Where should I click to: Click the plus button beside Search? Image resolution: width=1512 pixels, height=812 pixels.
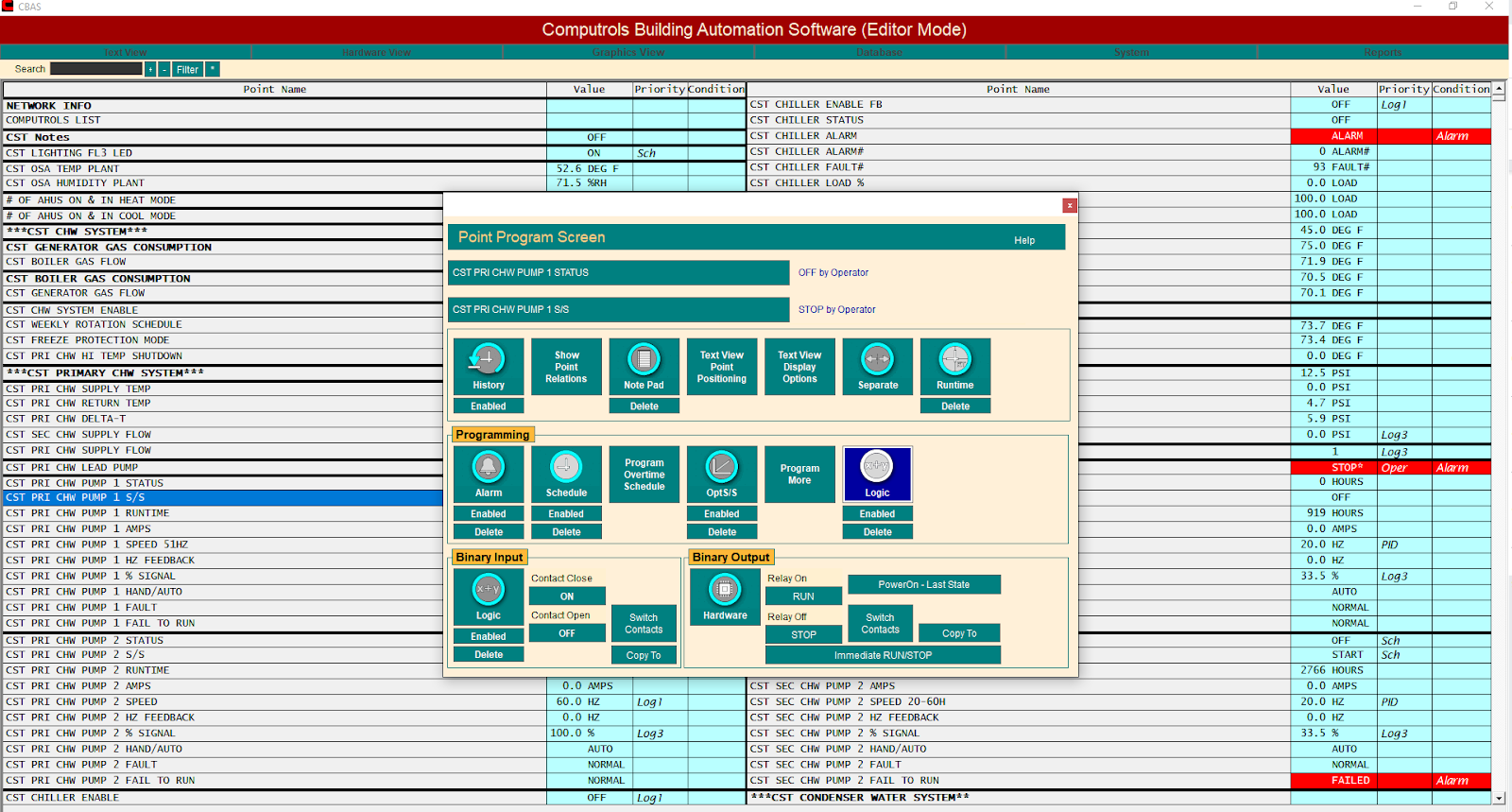pos(150,69)
